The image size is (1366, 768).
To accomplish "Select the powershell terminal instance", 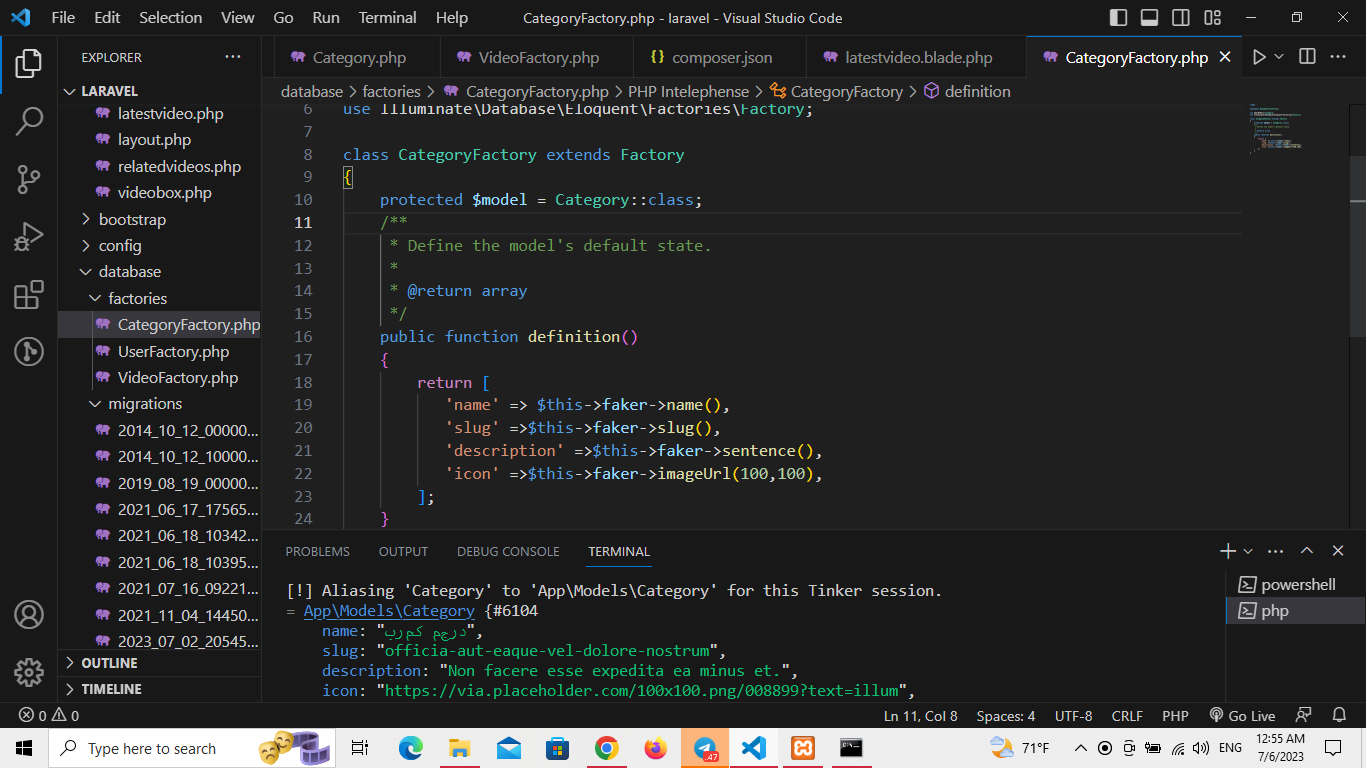I will [x=1296, y=584].
